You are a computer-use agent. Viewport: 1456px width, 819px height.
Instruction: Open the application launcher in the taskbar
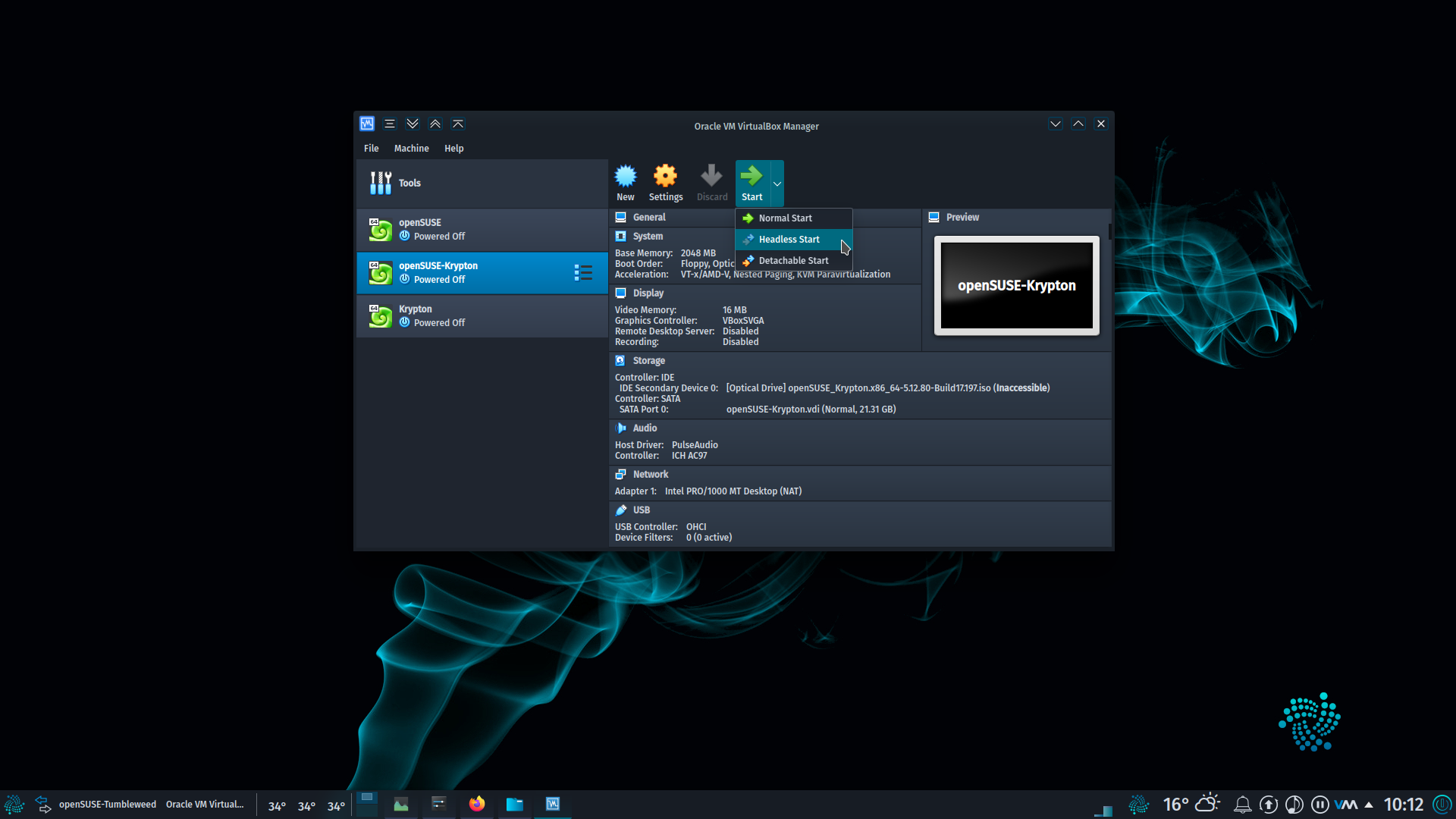pos(14,805)
